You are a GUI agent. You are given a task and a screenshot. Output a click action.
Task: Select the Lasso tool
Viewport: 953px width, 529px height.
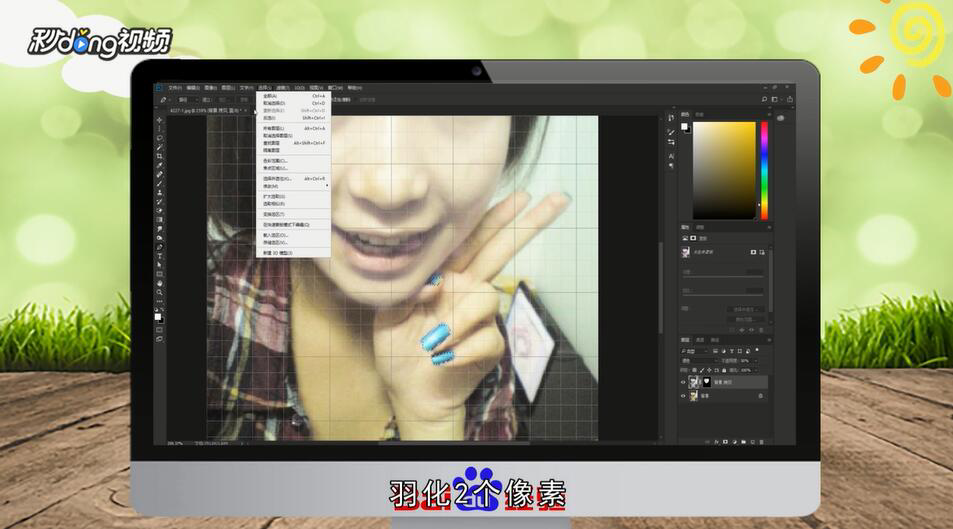point(159,137)
